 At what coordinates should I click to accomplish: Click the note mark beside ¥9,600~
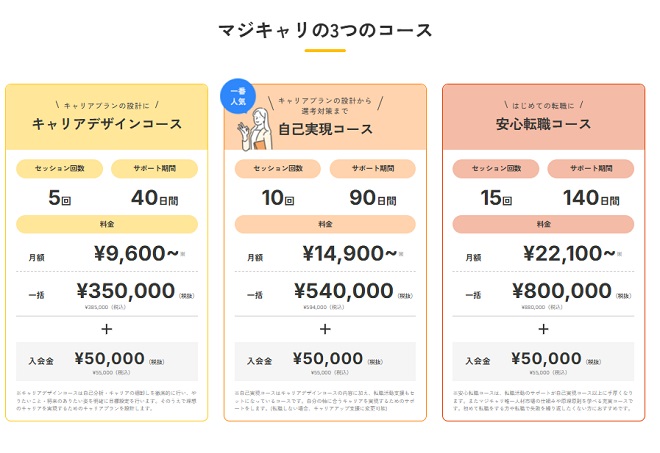[x=183, y=254]
